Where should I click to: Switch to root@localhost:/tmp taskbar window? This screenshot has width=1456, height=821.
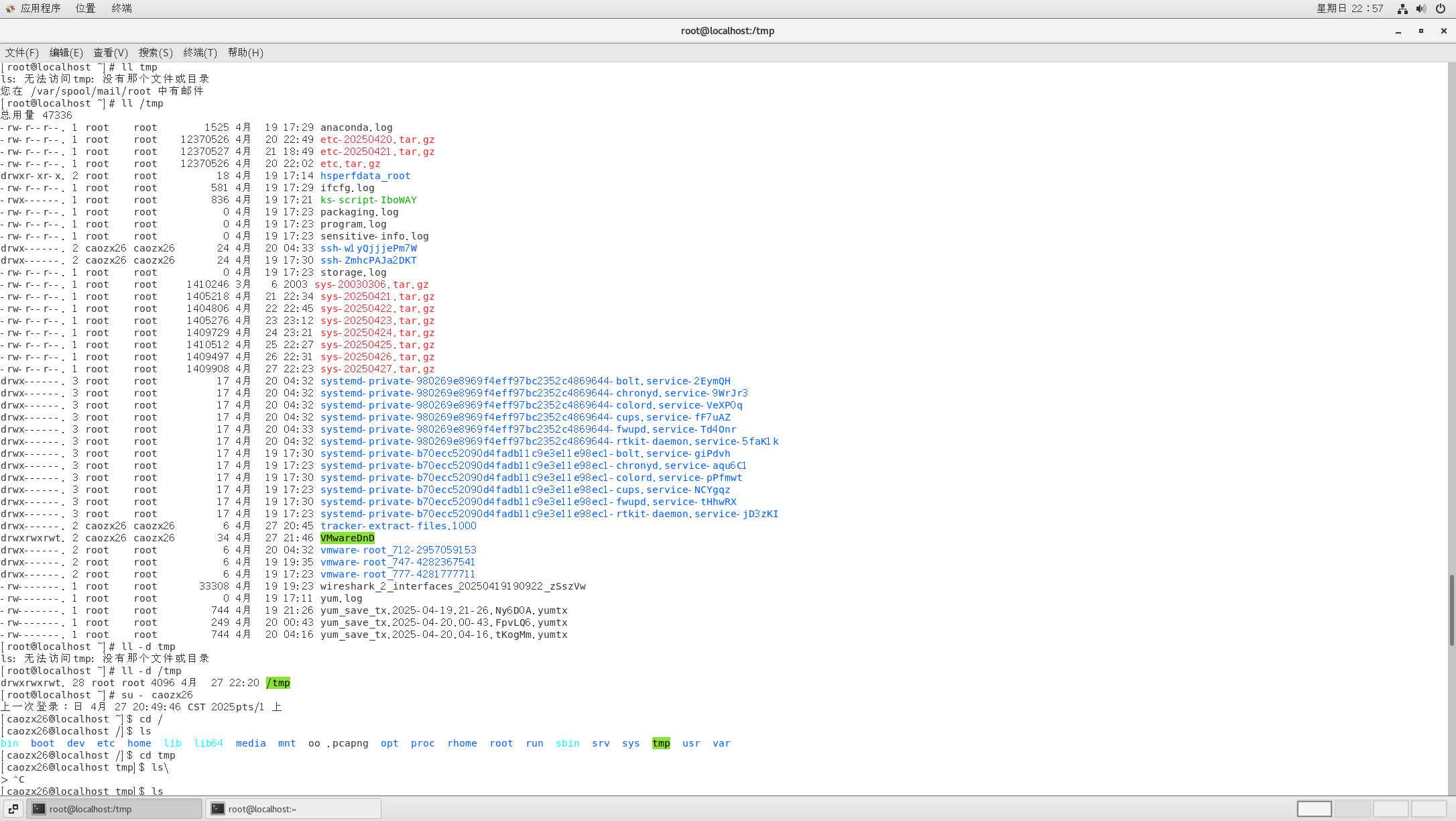114,809
